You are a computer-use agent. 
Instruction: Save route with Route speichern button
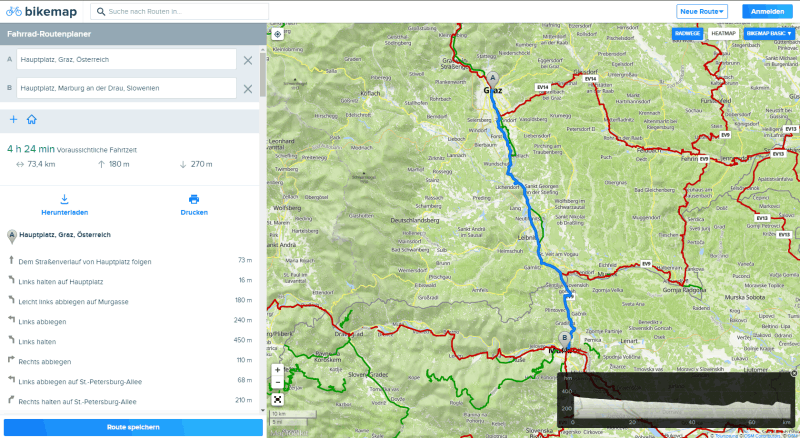point(133,427)
